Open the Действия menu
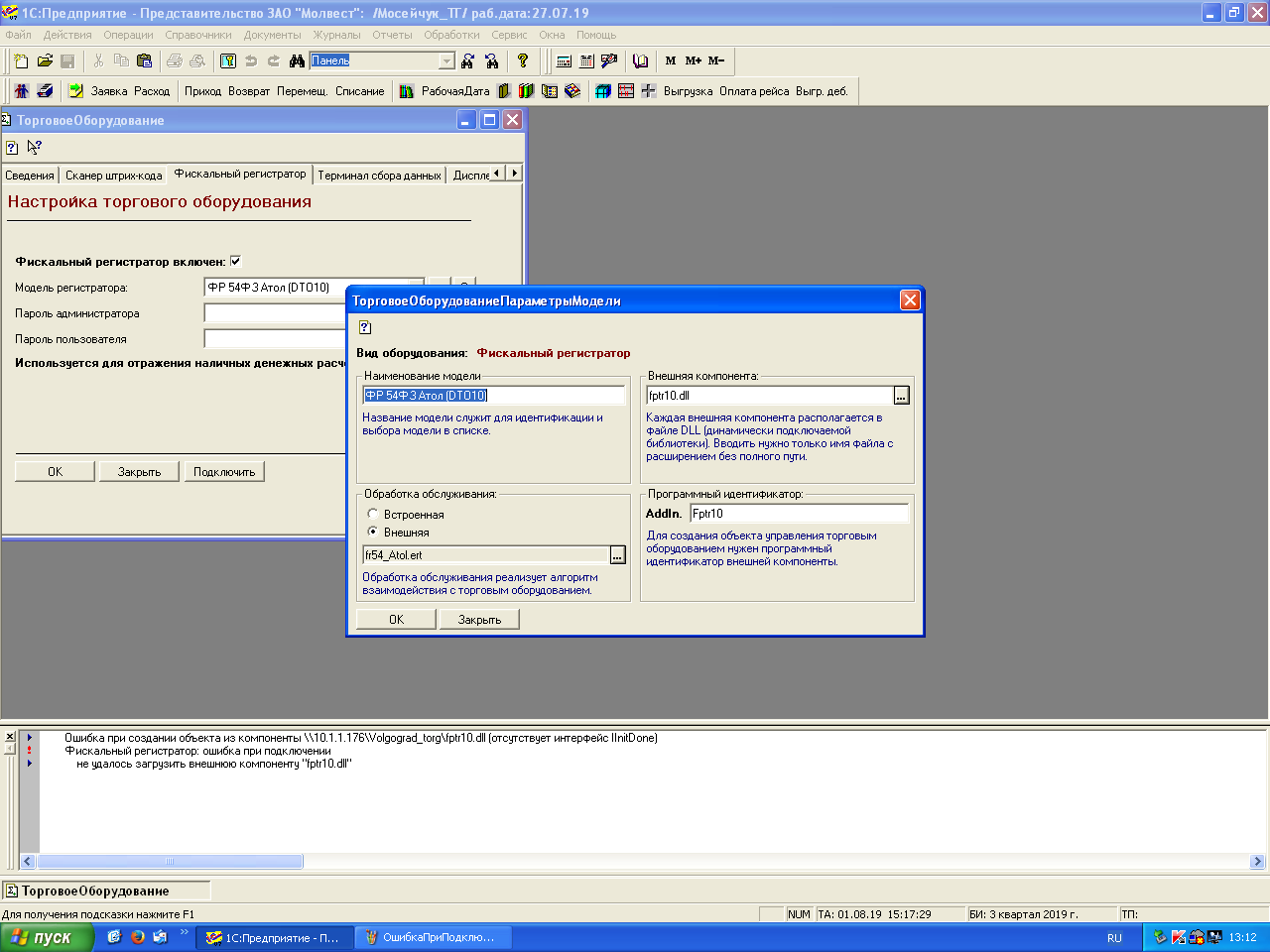Screen dimensions: 1270x952 [x=67, y=35]
